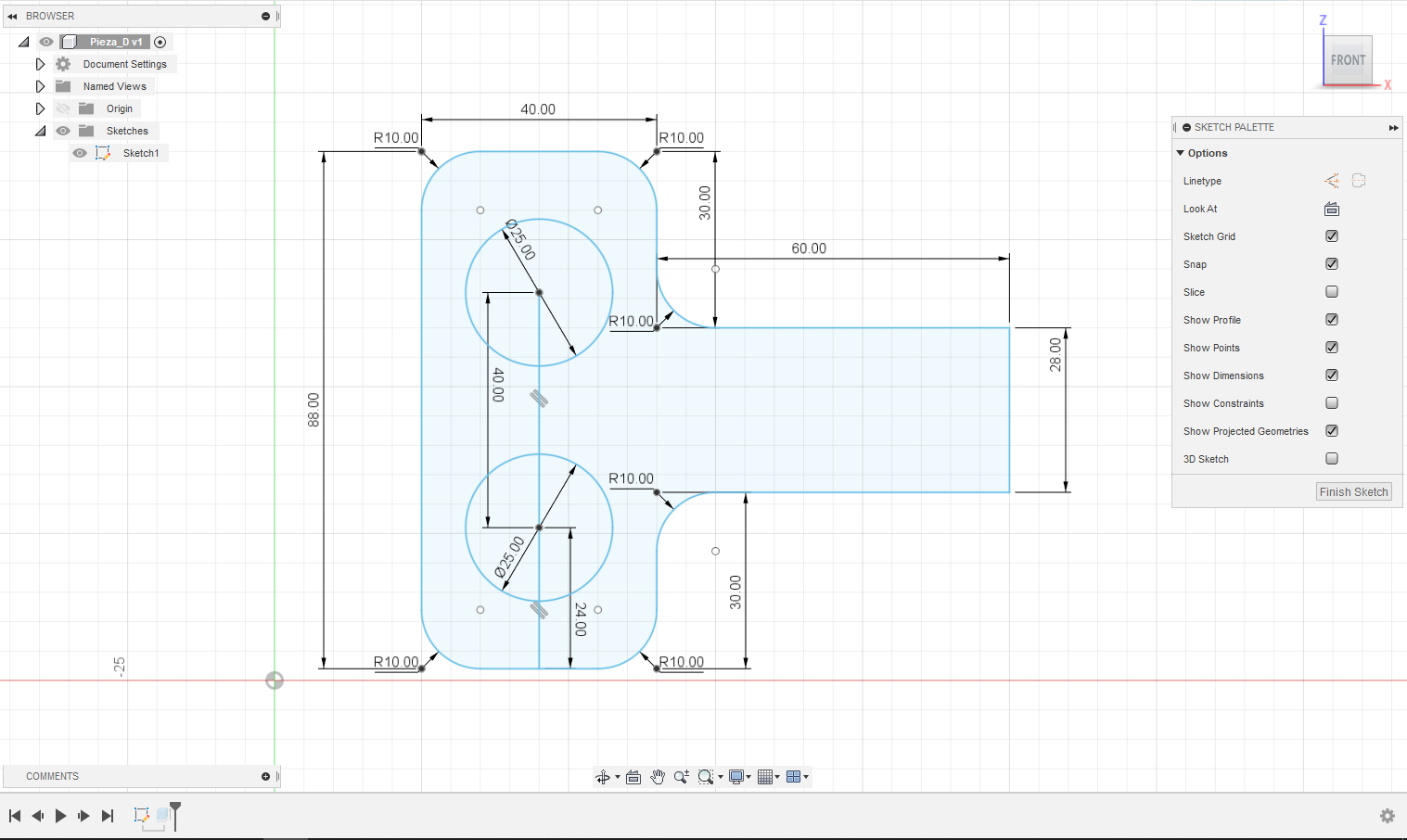Click the sketch feature icon in timeline
Viewport: 1407px width, 840px height.
142,815
